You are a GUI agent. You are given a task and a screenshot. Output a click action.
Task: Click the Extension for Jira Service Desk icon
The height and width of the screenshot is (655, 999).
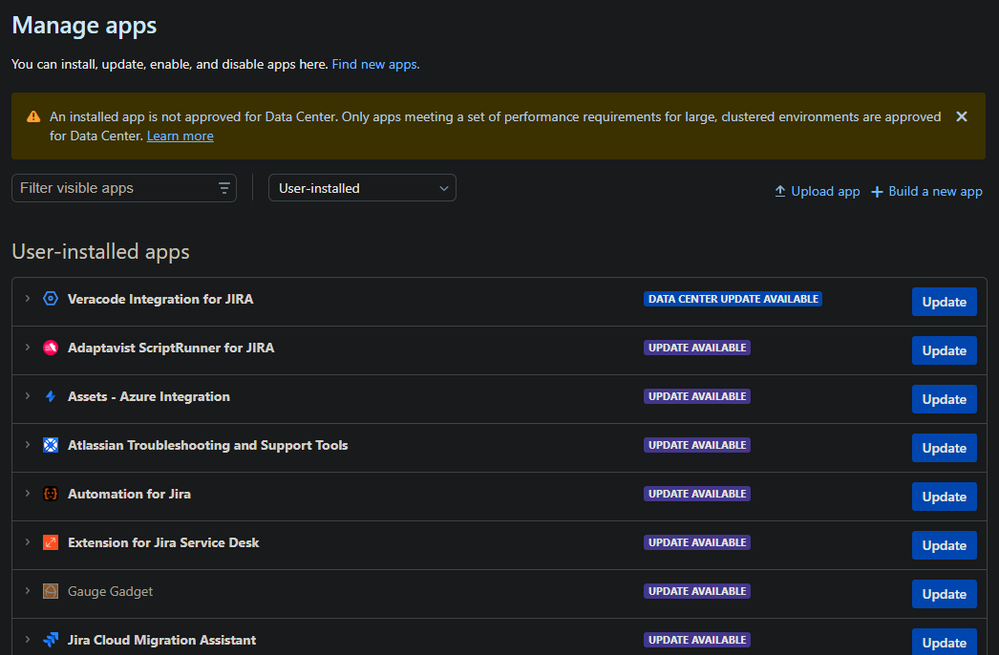tap(50, 542)
